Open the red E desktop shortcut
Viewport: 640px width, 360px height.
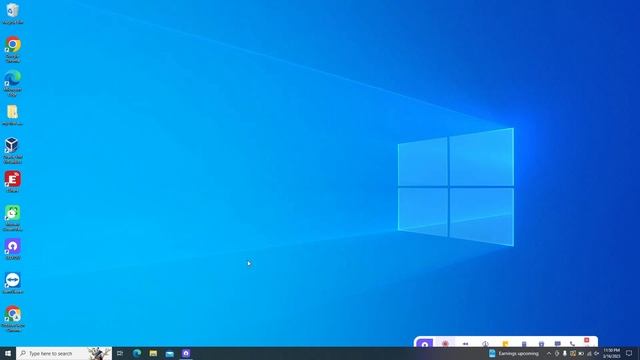(x=13, y=182)
